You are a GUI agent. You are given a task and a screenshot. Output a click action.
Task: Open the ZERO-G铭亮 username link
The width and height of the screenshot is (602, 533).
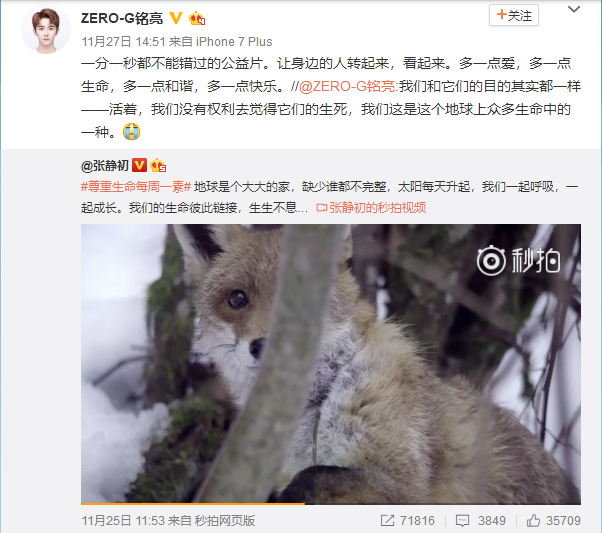[122, 18]
